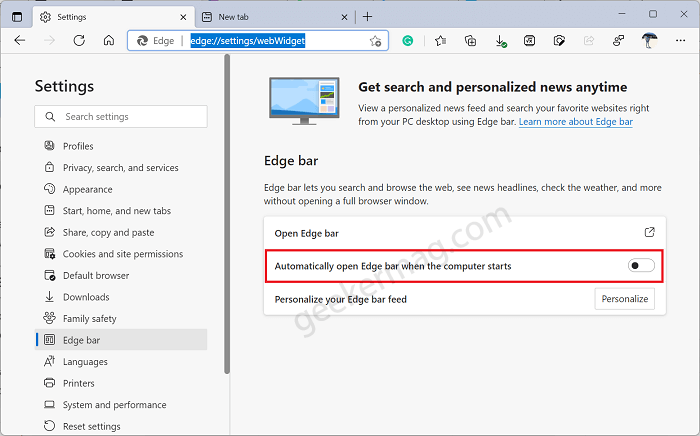Open Learn more about Edge bar link
Screen dimensions: 700x436
click(575, 122)
